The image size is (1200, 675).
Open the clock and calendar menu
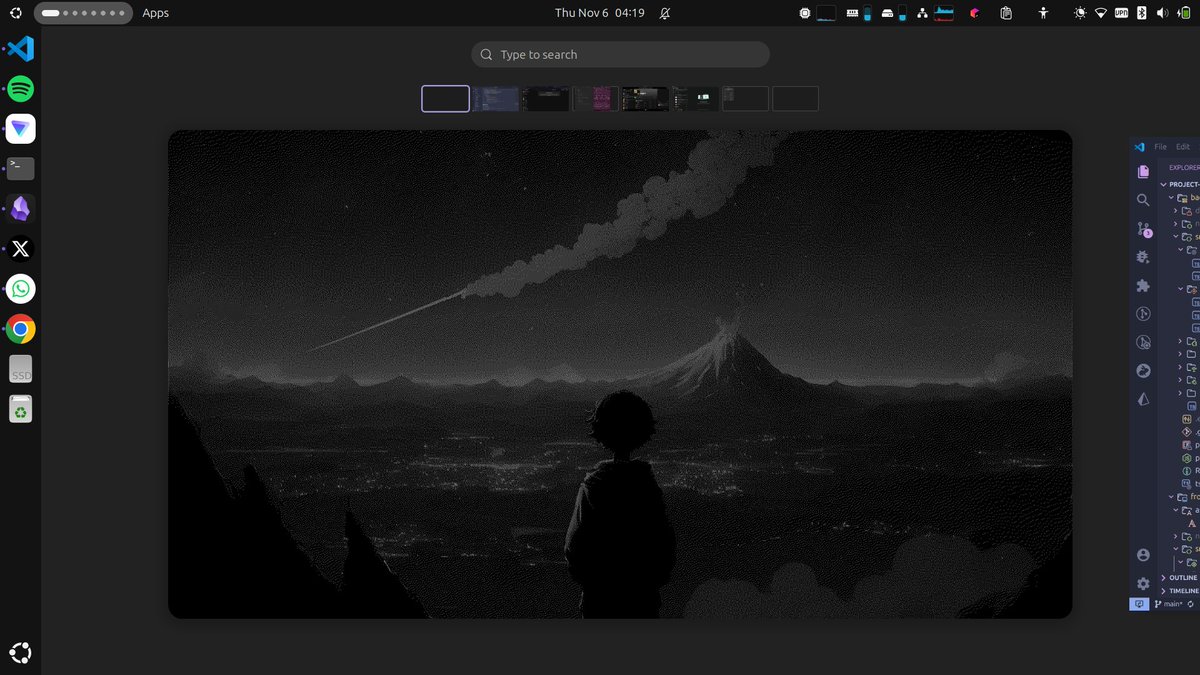[x=600, y=13]
